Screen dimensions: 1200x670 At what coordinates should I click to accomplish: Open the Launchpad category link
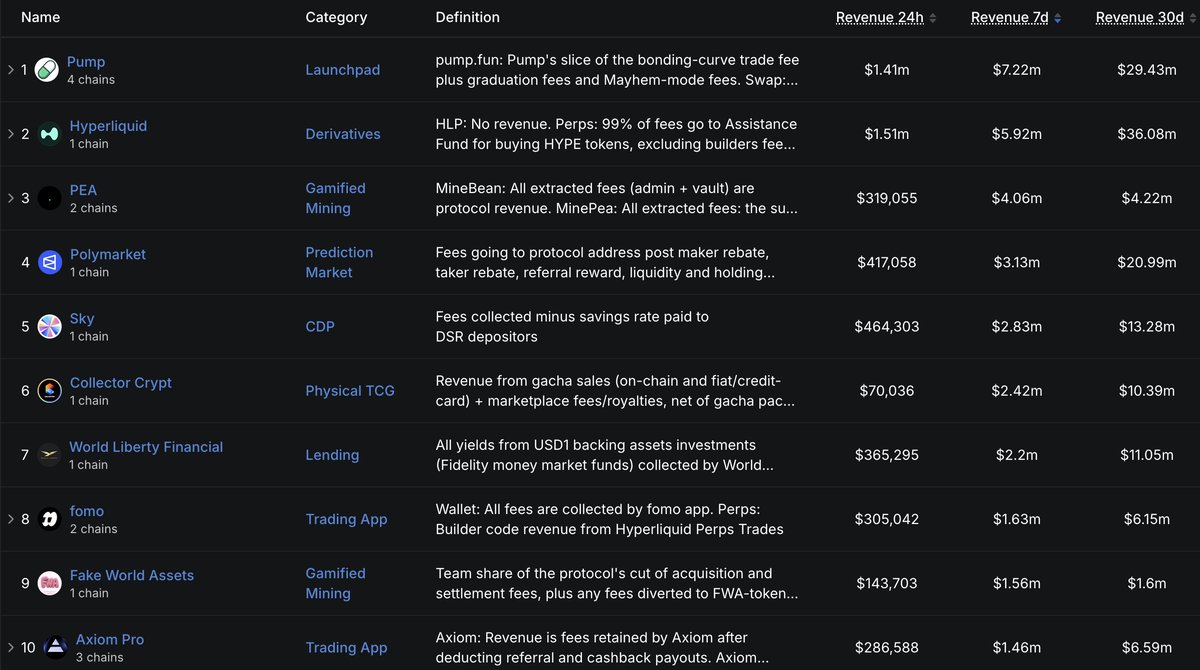point(343,70)
